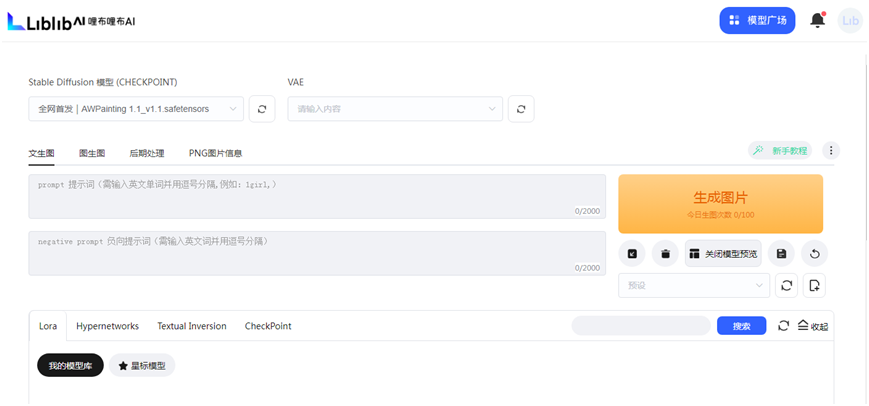
Task: Click the orange 生成图片 generate button
Action: [x=720, y=203]
